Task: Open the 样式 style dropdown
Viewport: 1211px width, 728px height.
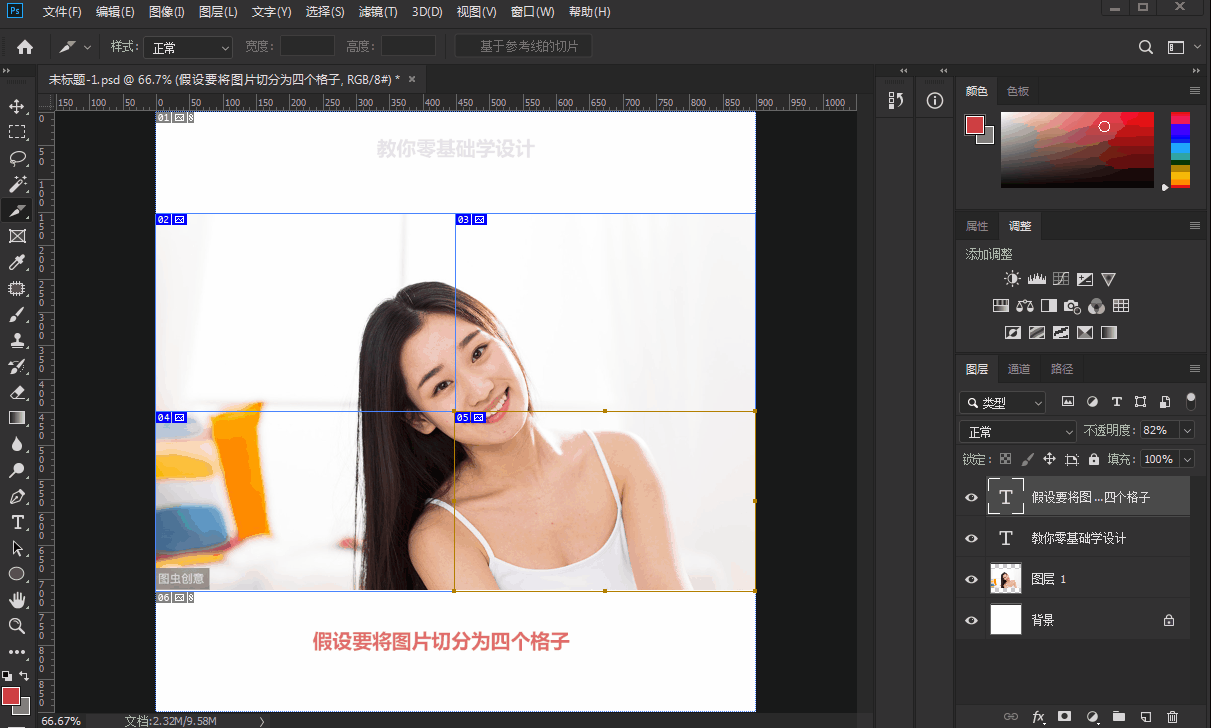Action: click(x=188, y=47)
